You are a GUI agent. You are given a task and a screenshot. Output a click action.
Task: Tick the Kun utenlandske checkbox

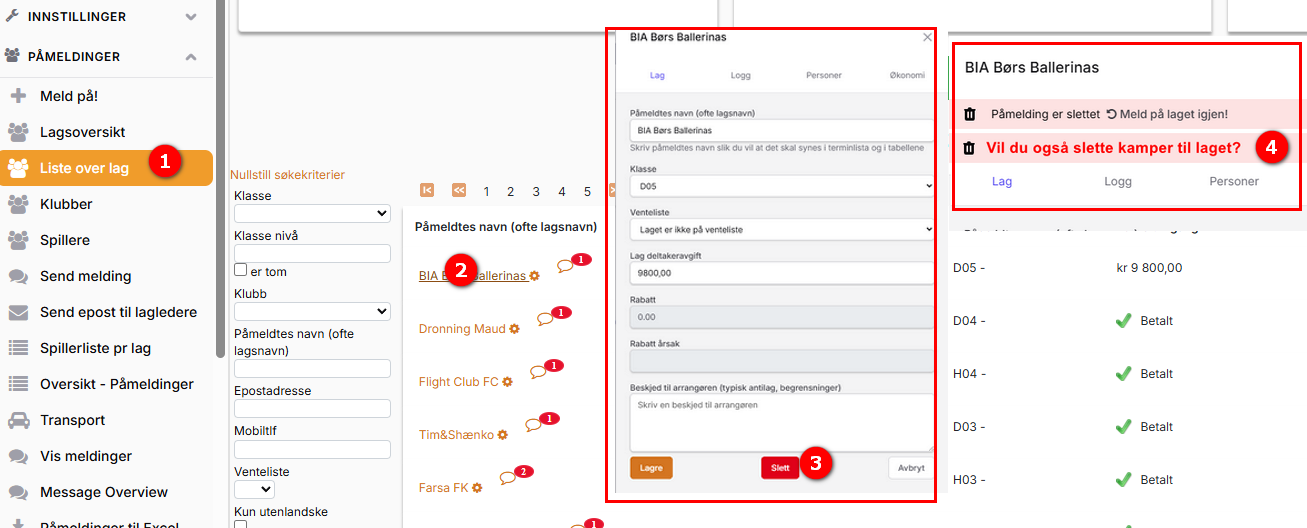coord(240,525)
